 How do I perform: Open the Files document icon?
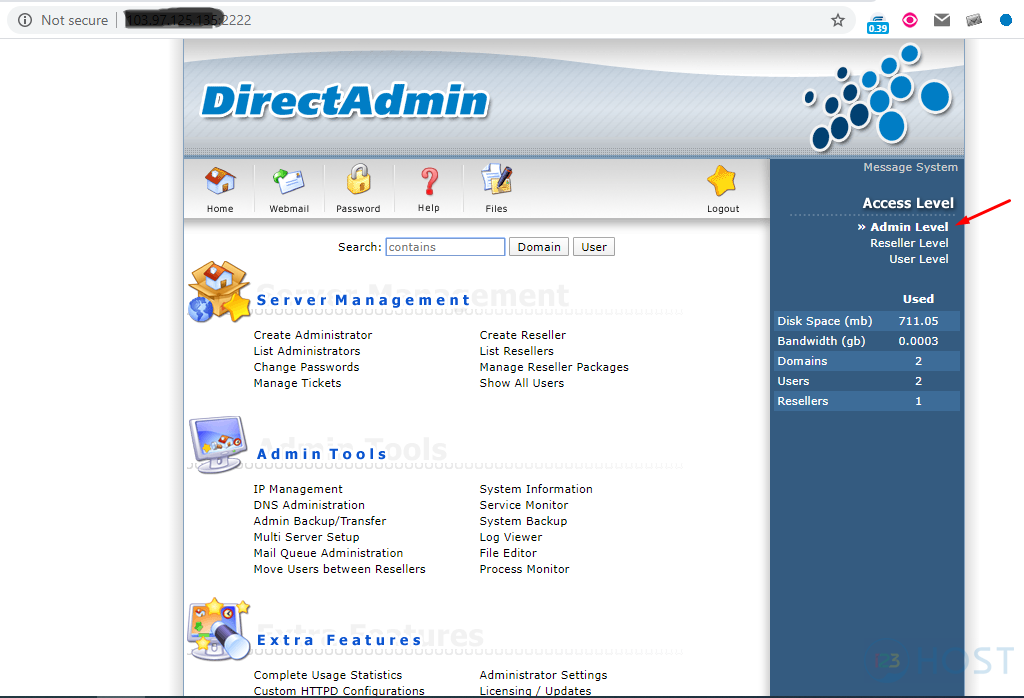[496, 180]
